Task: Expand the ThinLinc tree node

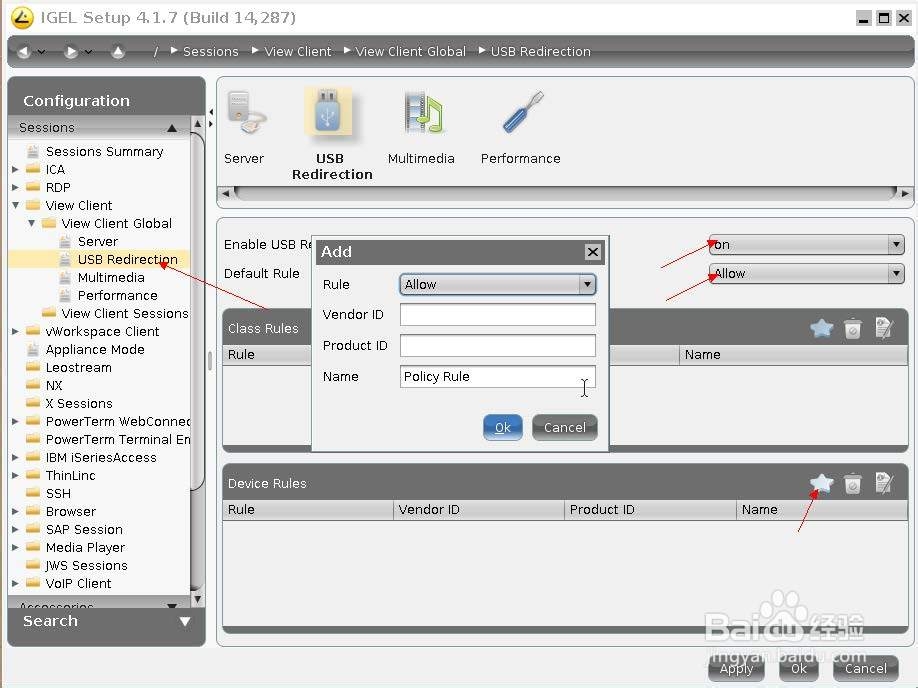Action: click(15, 476)
